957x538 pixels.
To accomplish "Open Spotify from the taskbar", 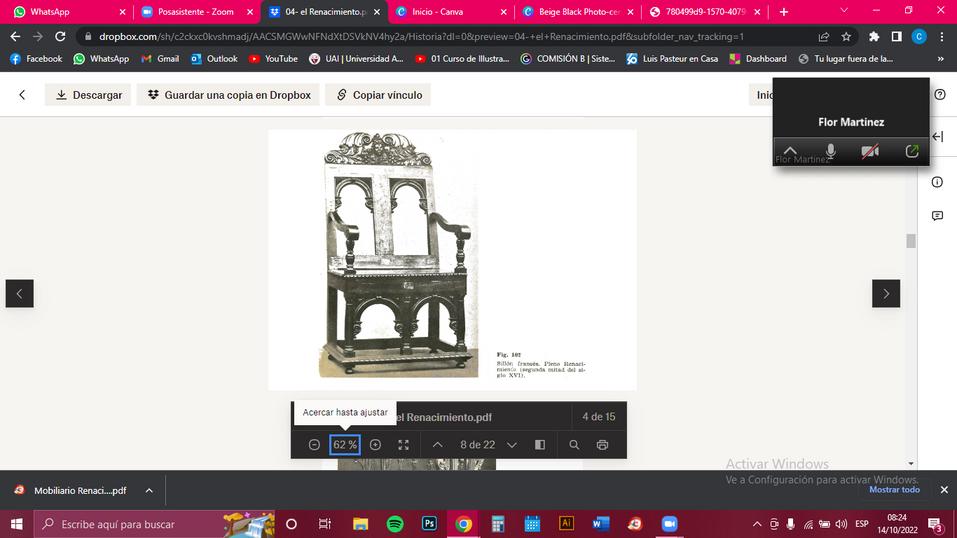I will (x=395, y=524).
